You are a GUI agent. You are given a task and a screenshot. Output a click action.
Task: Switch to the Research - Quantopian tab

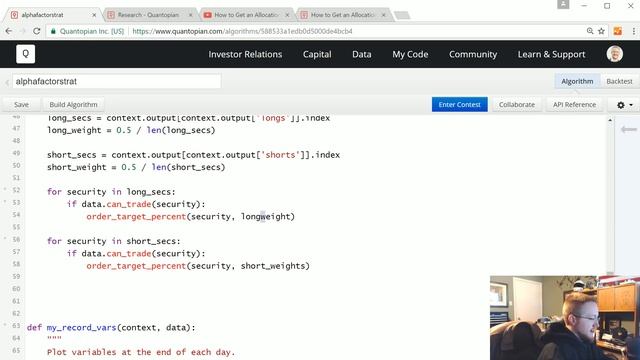click(x=148, y=15)
